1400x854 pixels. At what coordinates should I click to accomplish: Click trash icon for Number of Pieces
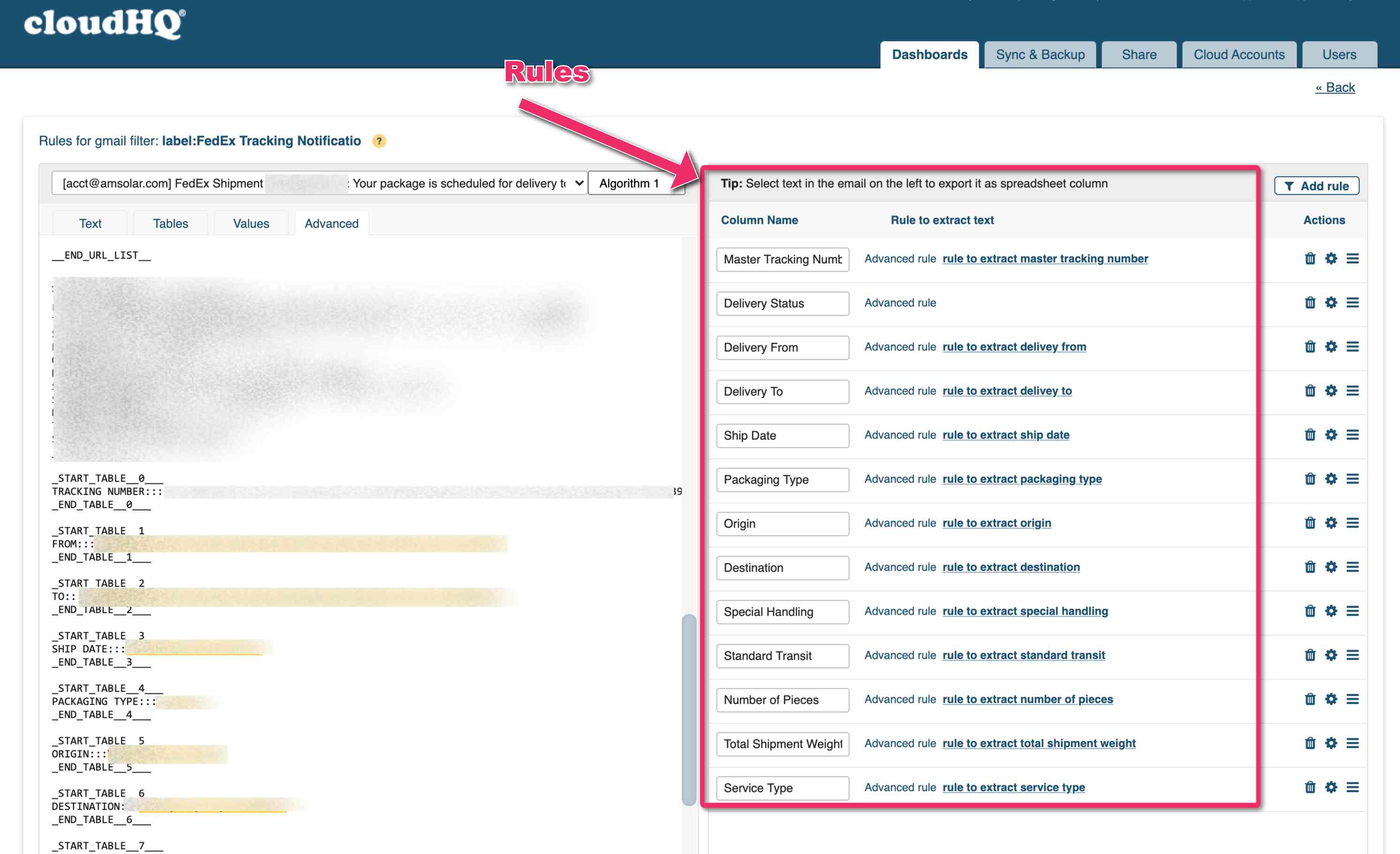(x=1310, y=699)
